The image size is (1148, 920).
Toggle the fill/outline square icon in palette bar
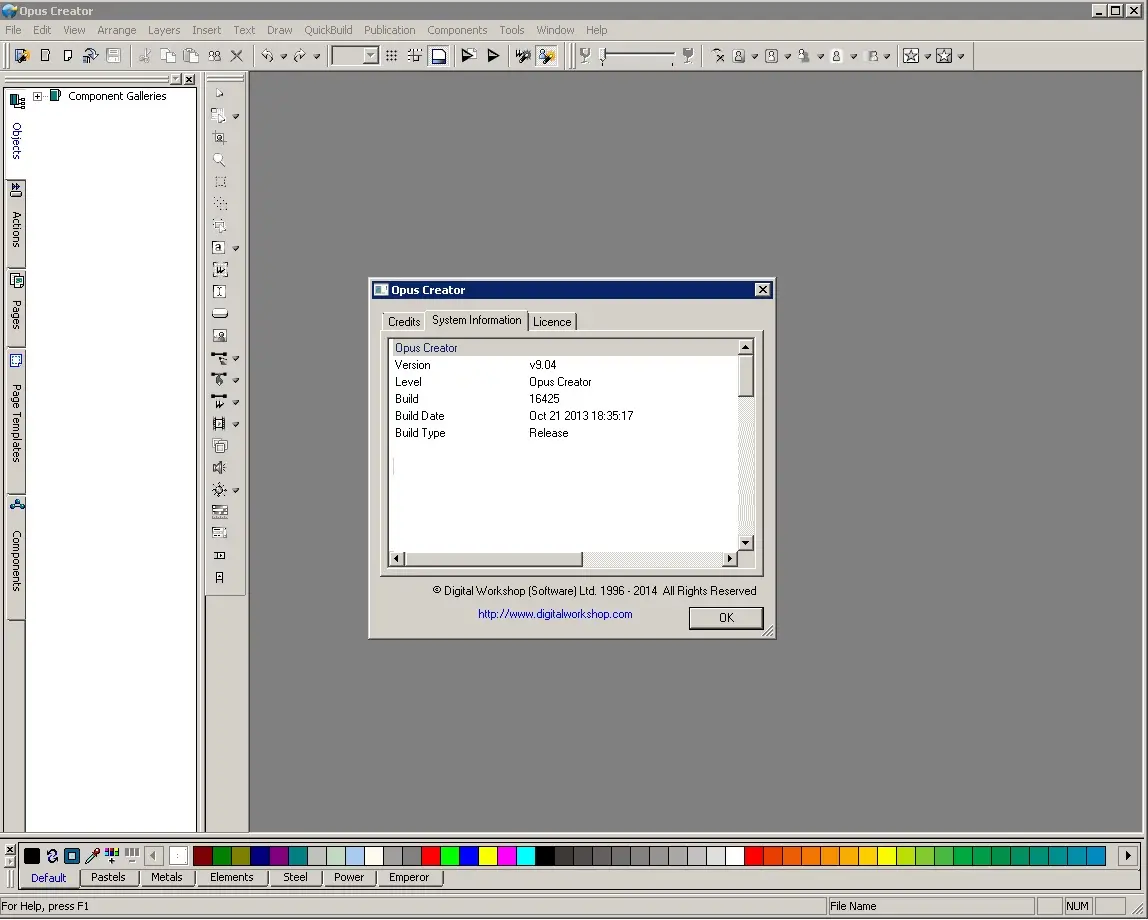[72, 856]
